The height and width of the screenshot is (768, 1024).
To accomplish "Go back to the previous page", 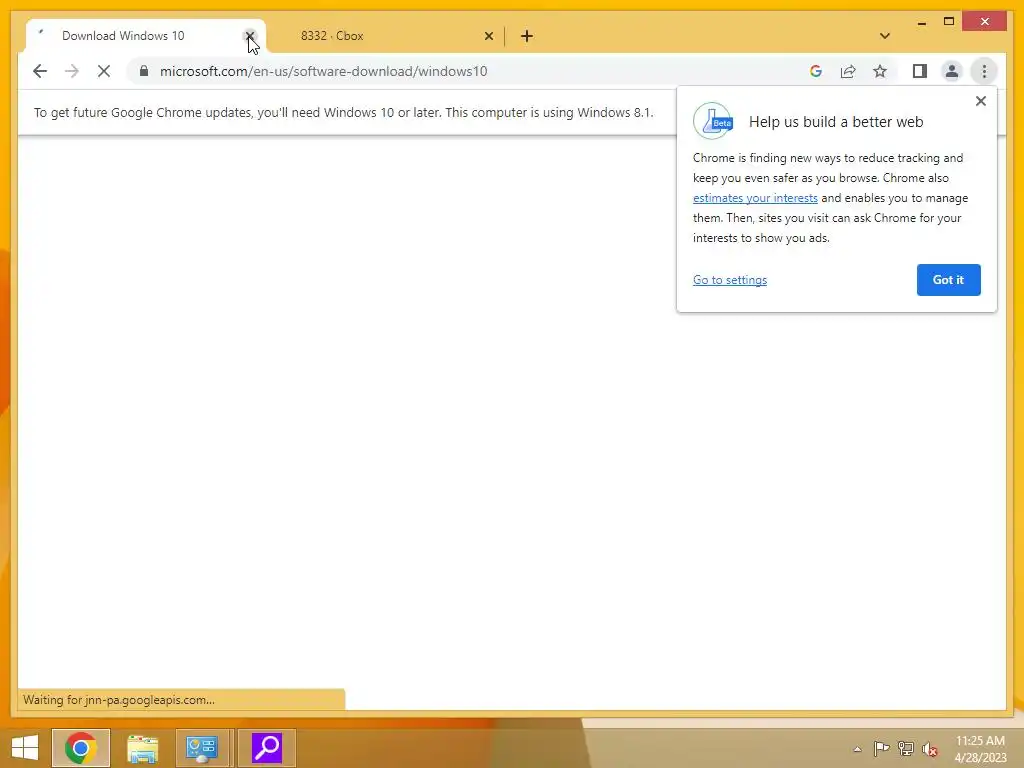I will click(40, 71).
